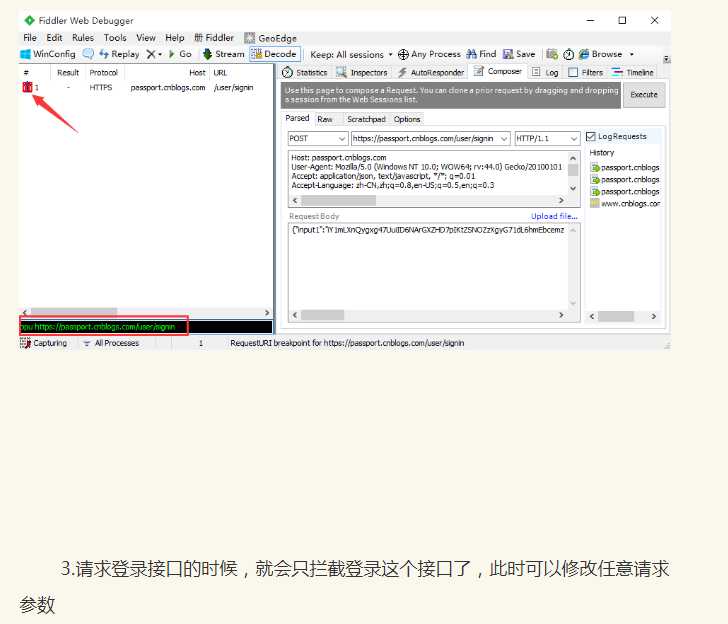The width and height of the screenshot is (728, 624).
Task: Open the Edit menu
Action: pos(54,38)
